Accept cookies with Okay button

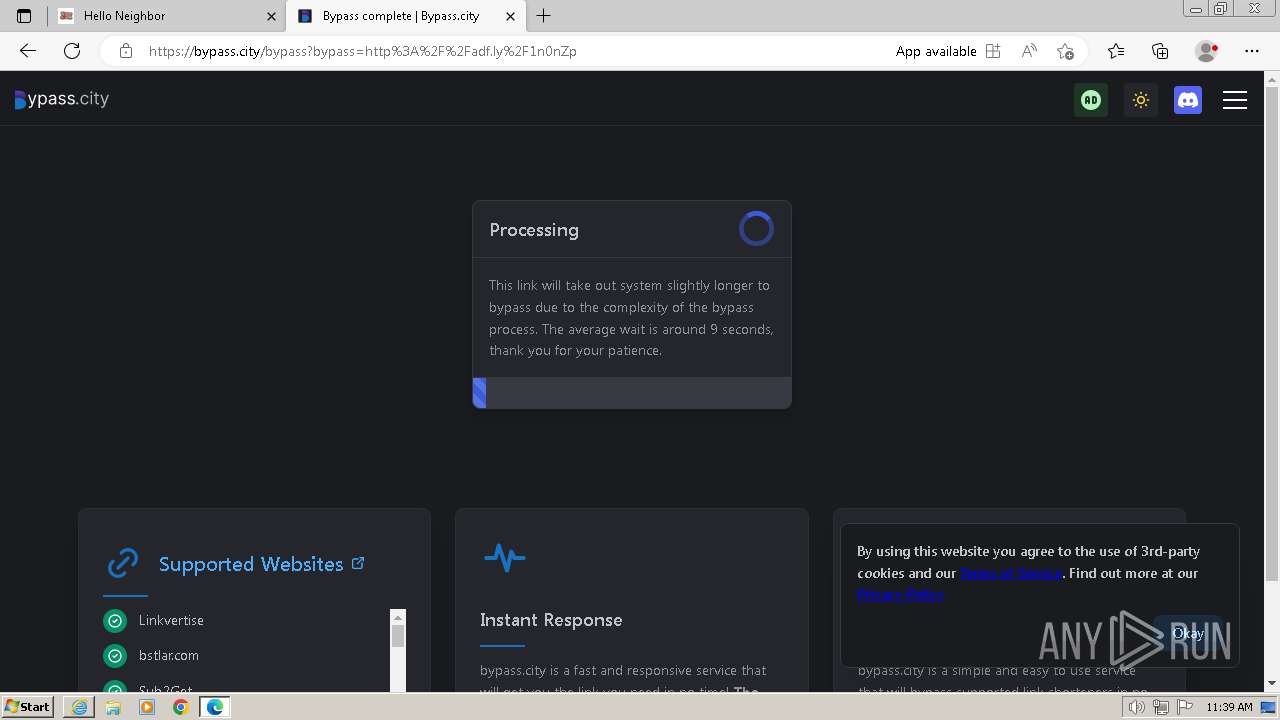coord(1188,634)
